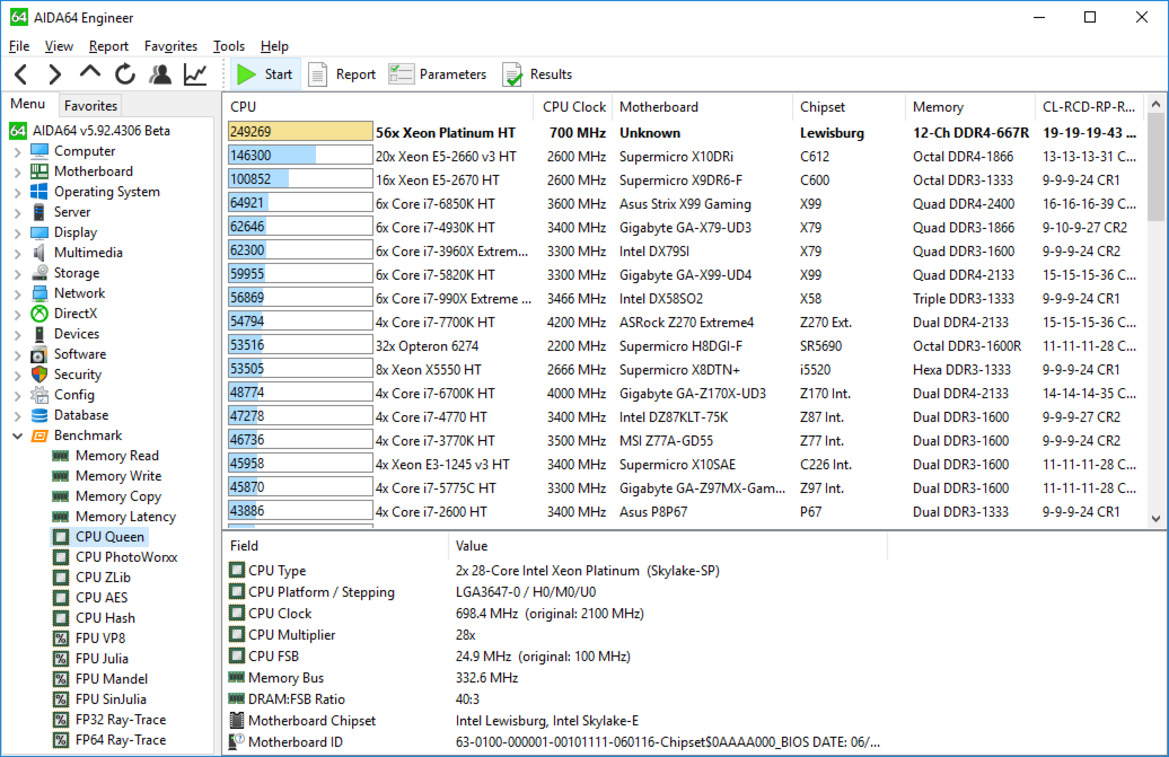The image size is (1169, 757).
Task: Expand the Computer tree node
Action: (x=17, y=151)
